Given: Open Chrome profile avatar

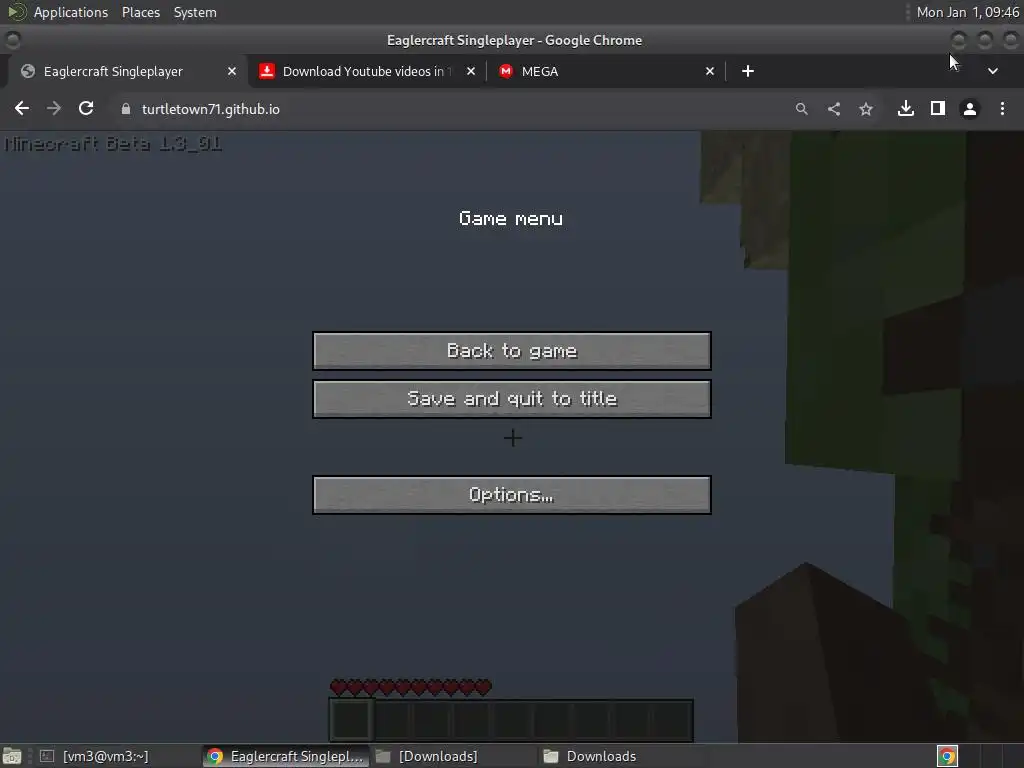Looking at the screenshot, I should [x=970, y=109].
